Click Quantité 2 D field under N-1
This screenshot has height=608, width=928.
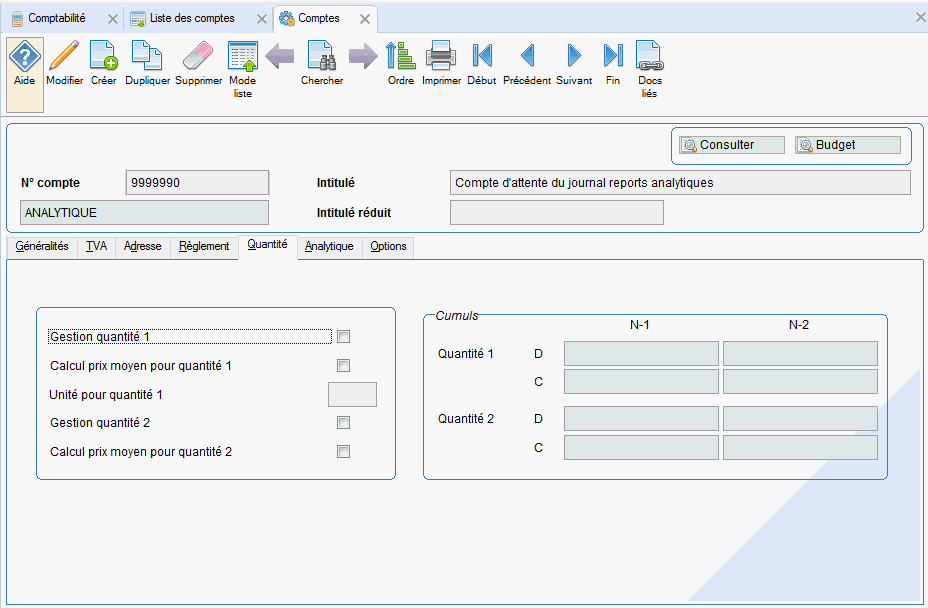[x=641, y=419]
